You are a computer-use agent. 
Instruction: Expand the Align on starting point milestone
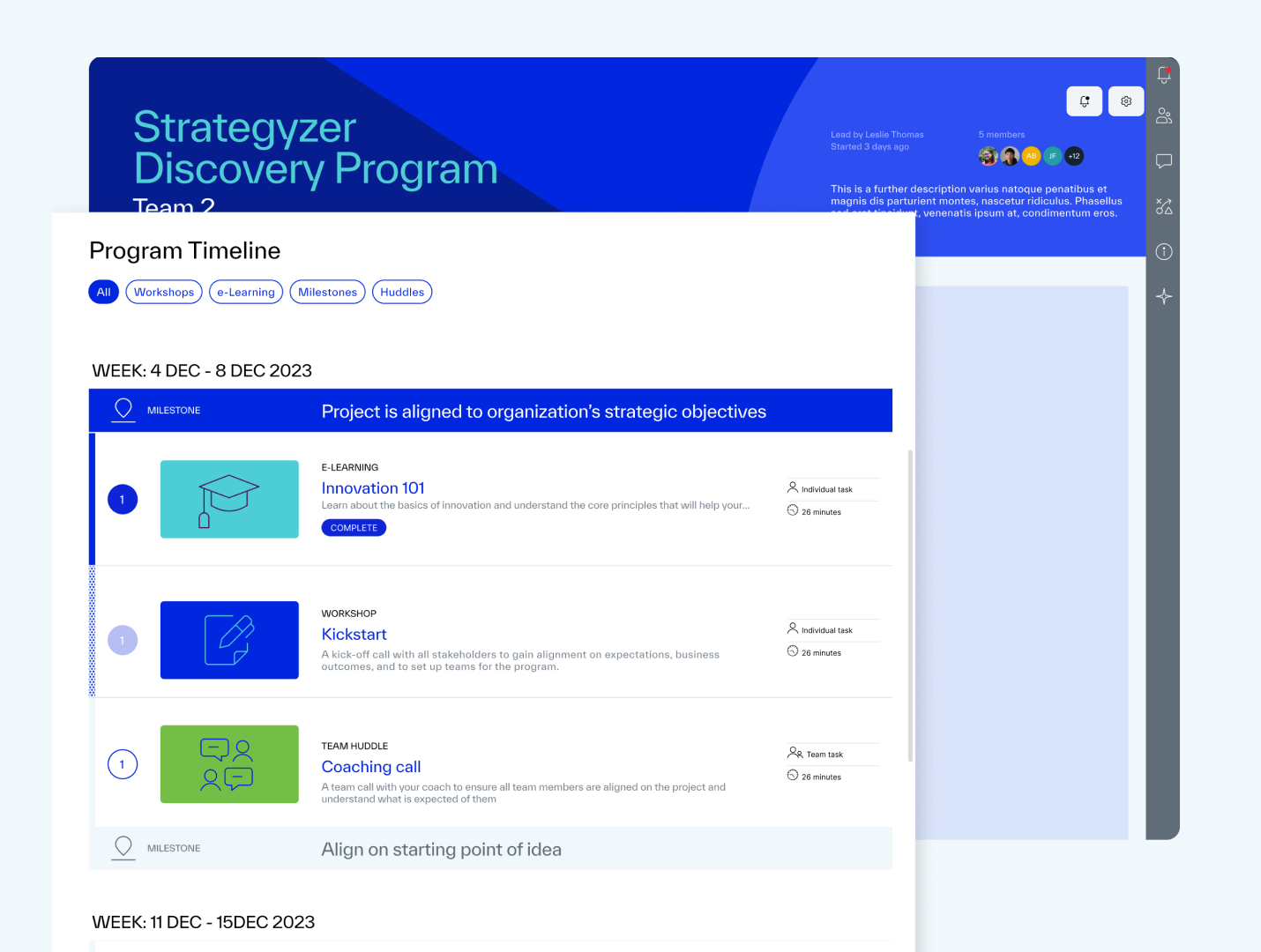[441, 848]
